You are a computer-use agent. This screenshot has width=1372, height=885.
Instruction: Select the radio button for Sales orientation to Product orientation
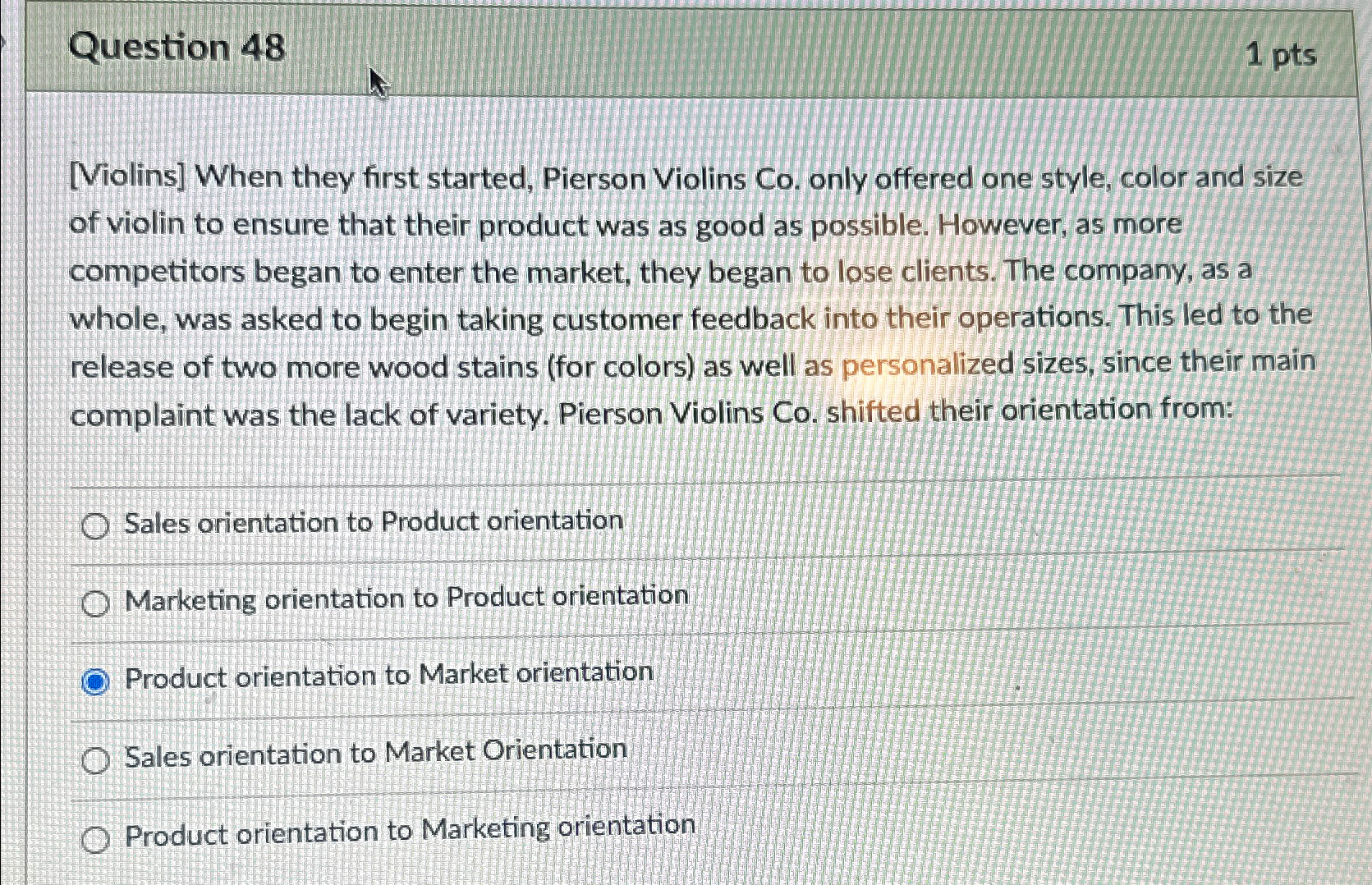(x=96, y=524)
